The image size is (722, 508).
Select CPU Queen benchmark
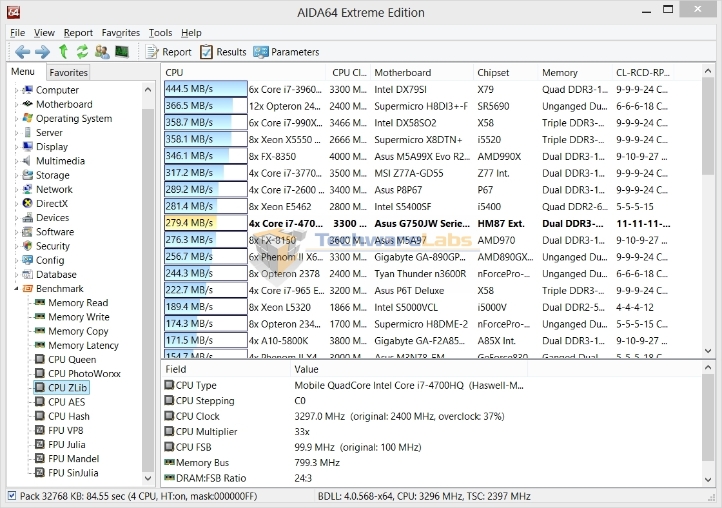pos(72,360)
